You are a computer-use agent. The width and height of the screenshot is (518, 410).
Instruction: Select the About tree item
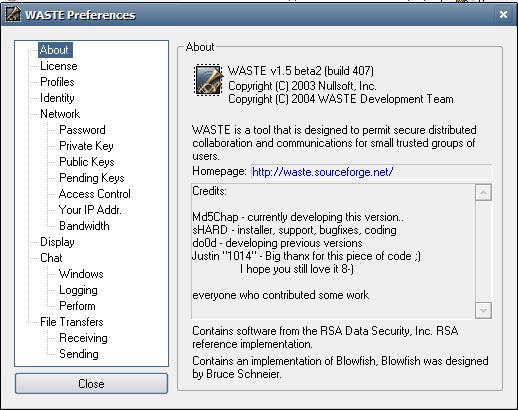point(55,50)
